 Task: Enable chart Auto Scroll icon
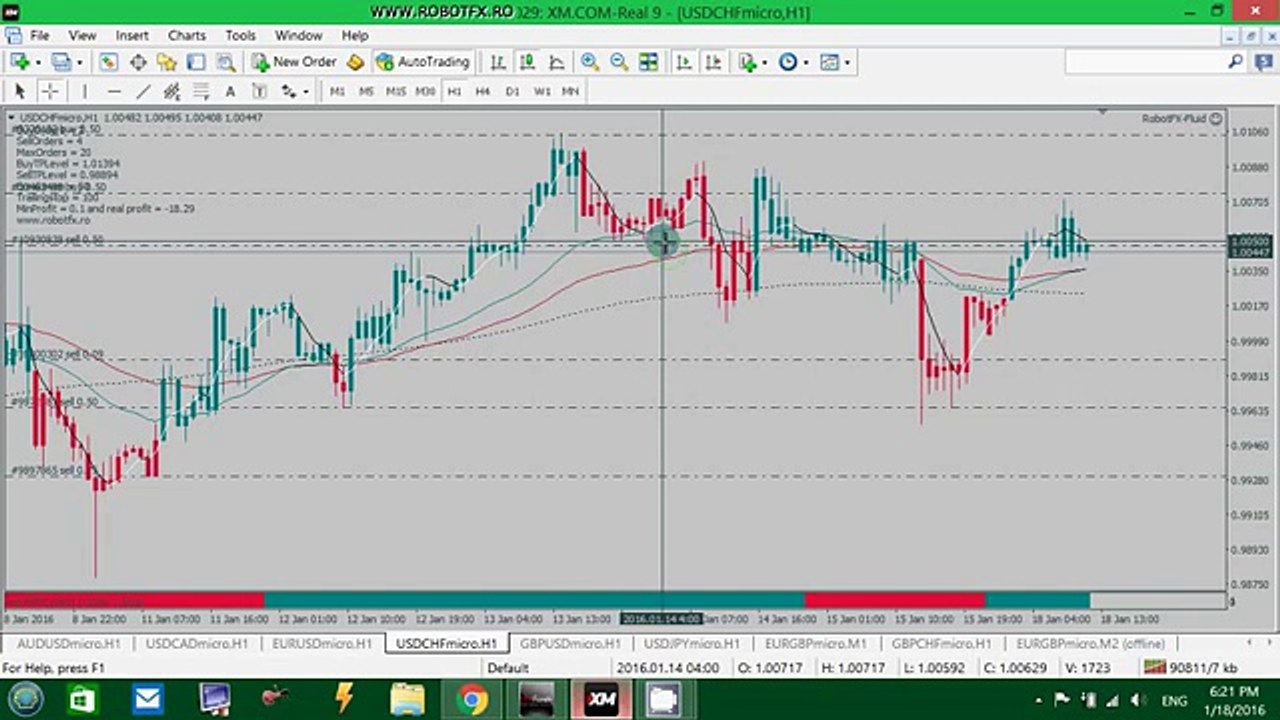click(684, 62)
